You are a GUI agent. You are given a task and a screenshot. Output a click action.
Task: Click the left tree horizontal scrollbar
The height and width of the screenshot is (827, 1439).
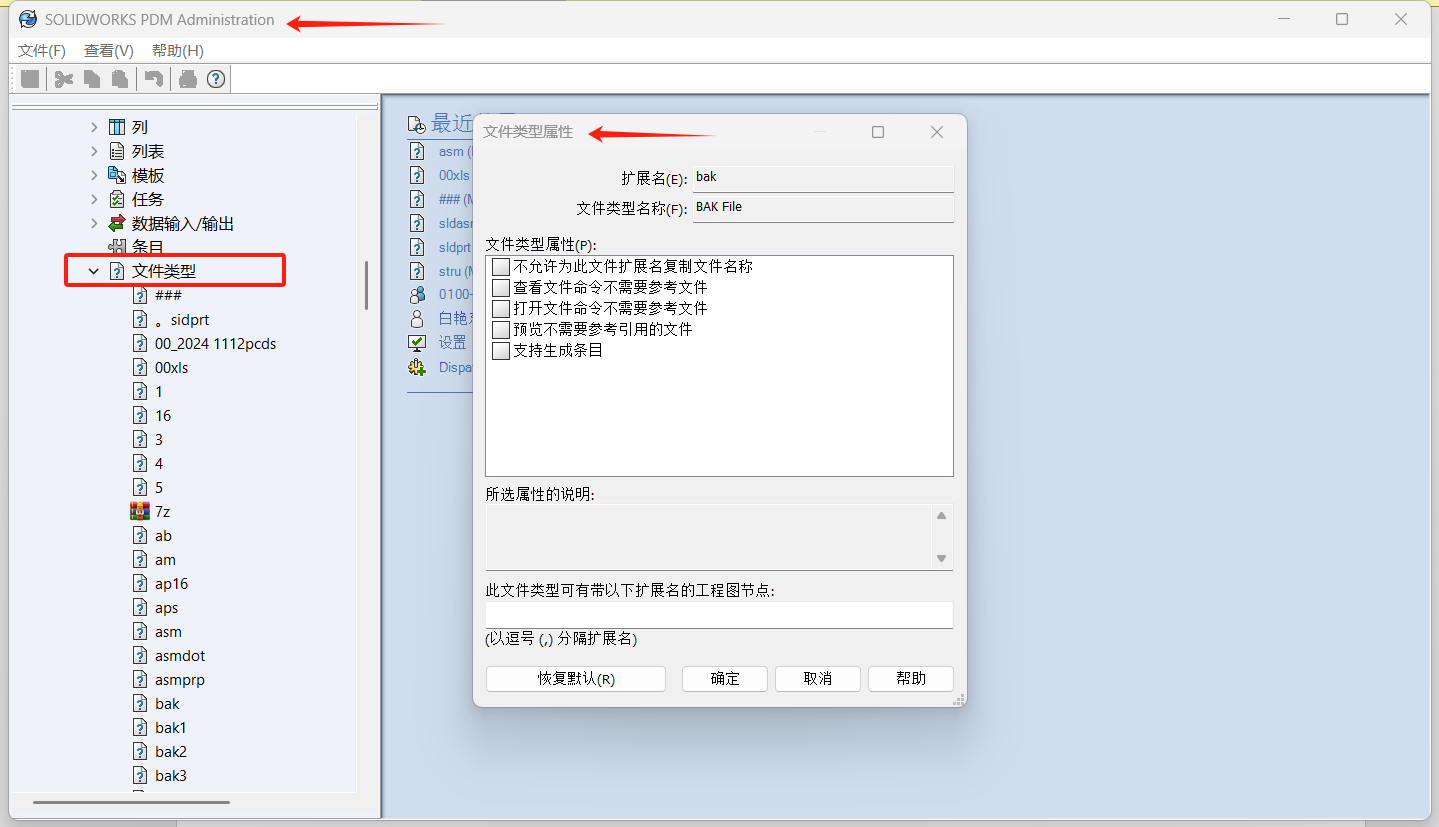coord(131,802)
